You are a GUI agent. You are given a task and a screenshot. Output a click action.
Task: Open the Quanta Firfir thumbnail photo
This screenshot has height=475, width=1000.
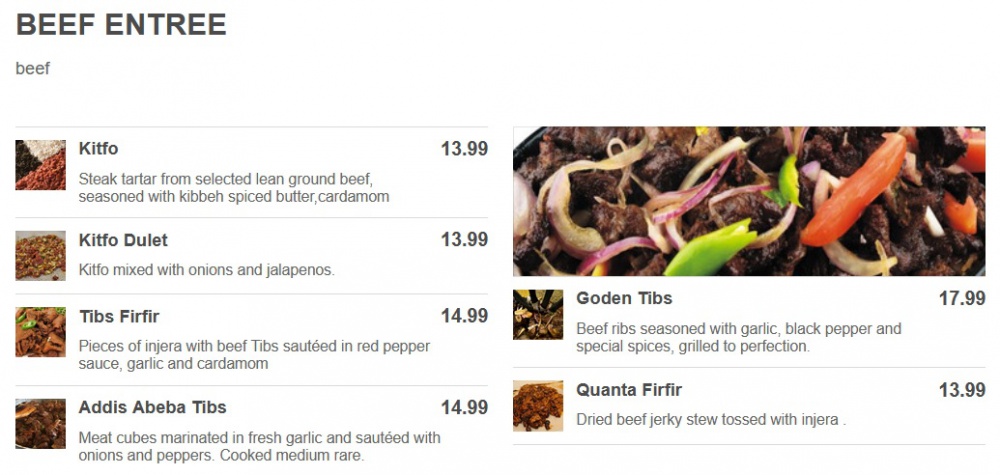click(x=538, y=406)
